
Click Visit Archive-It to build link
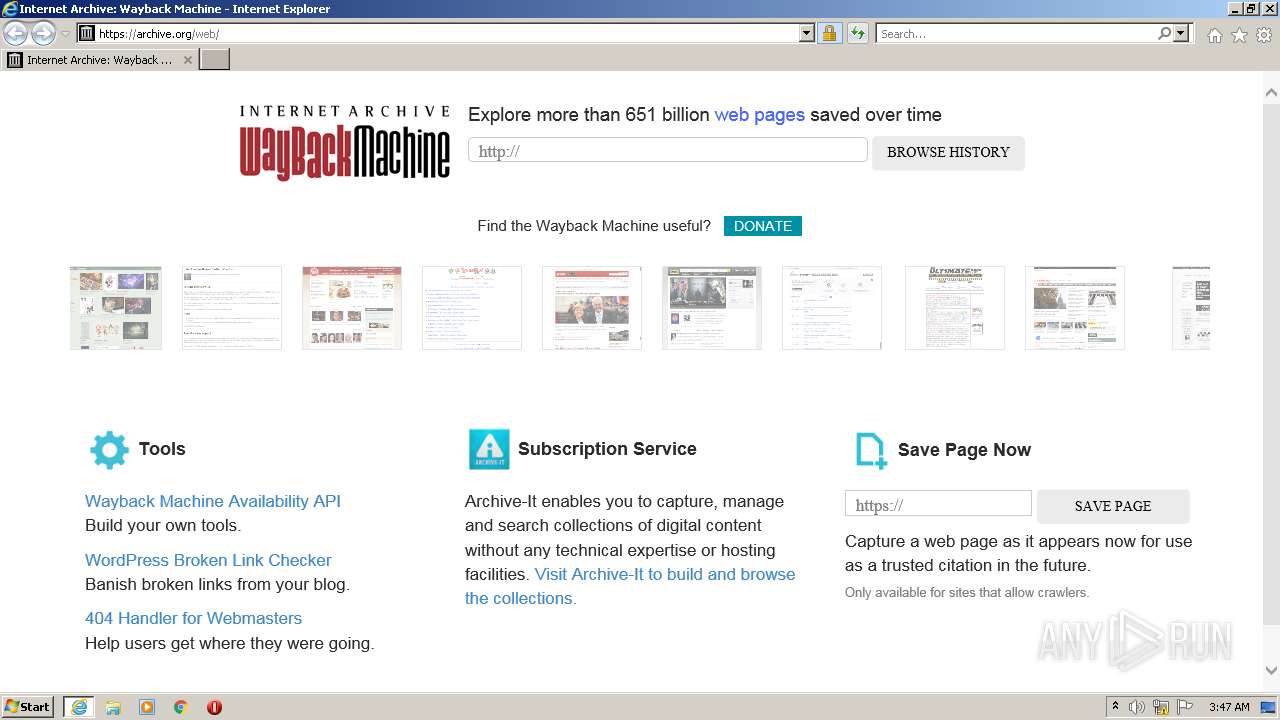pyautogui.click(x=630, y=586)
